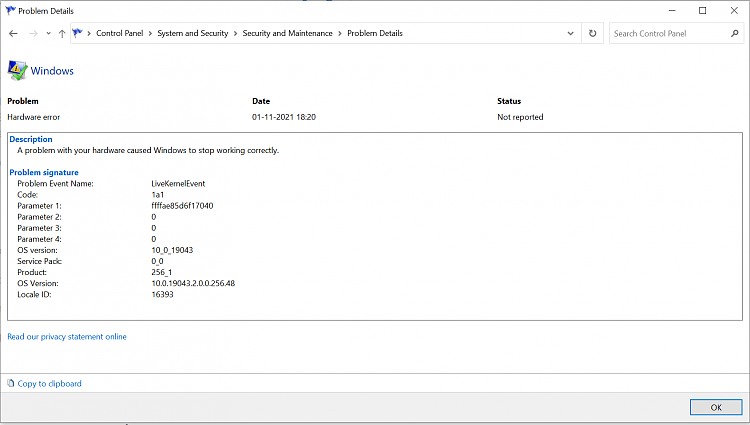Open Control Panel breadcrumb

tap(120, 33)
